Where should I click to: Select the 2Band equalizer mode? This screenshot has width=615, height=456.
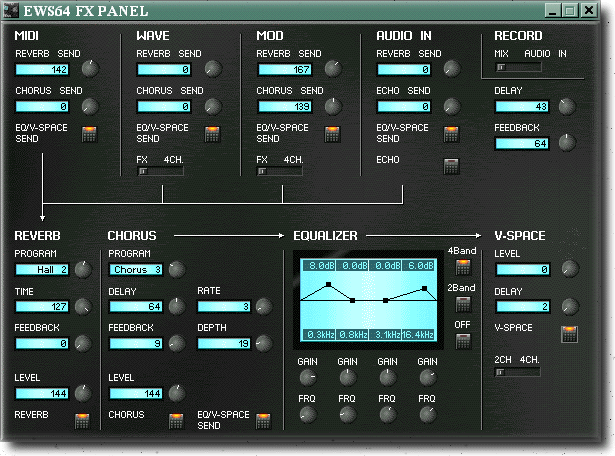[x=463, y=304]
